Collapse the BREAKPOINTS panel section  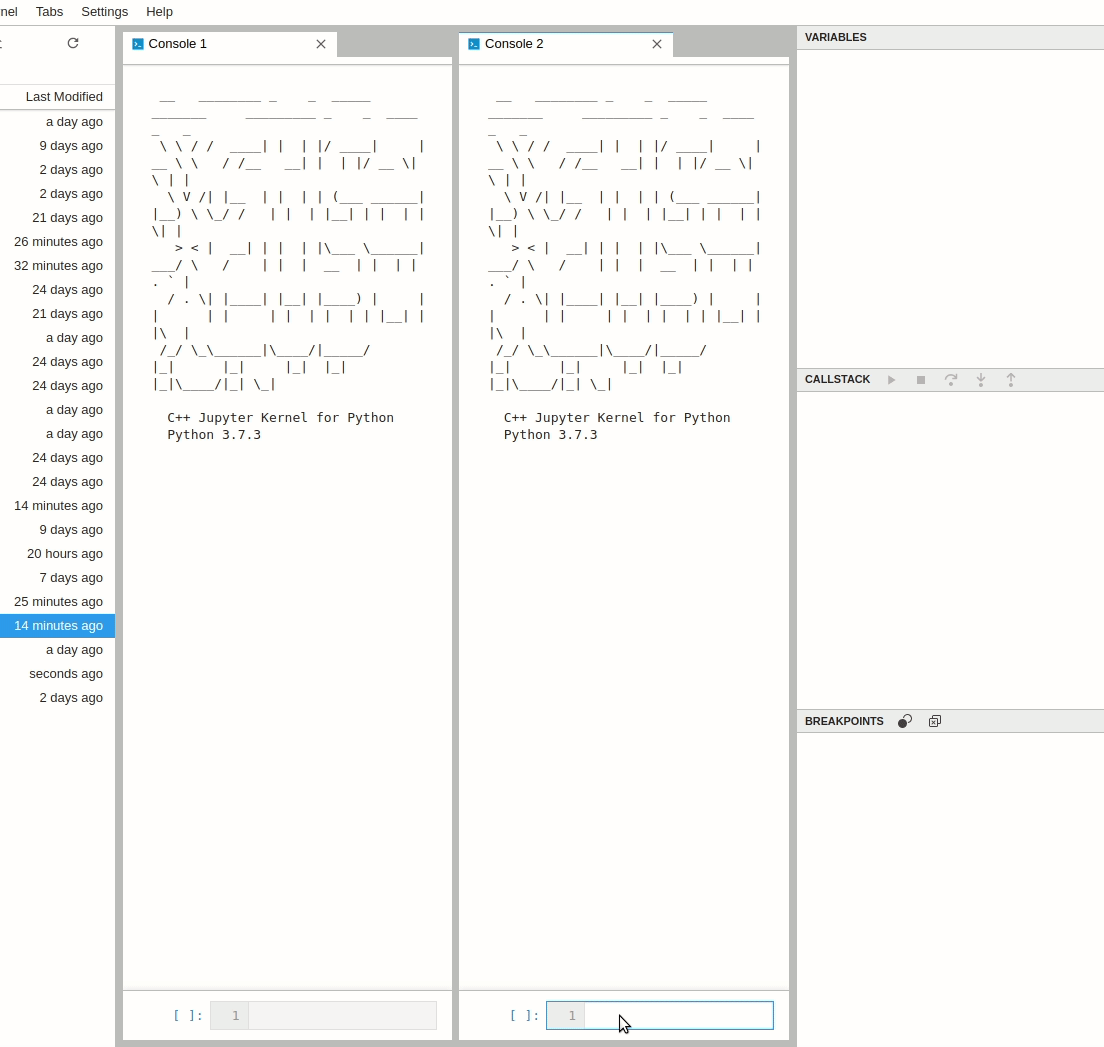tap(842, 721)
